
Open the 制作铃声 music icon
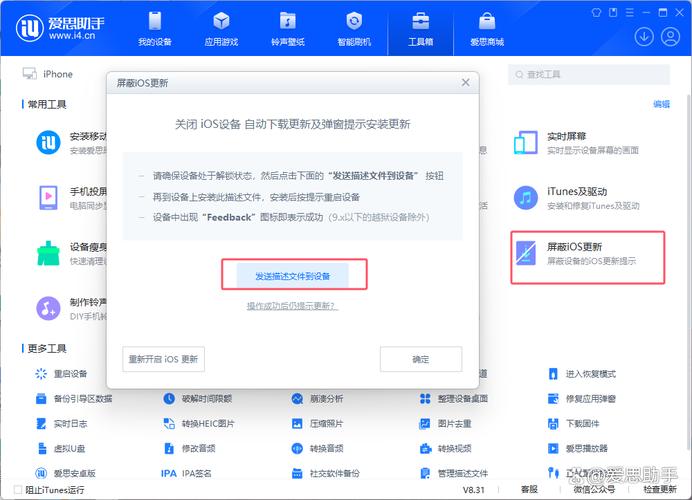pos(48,308)
